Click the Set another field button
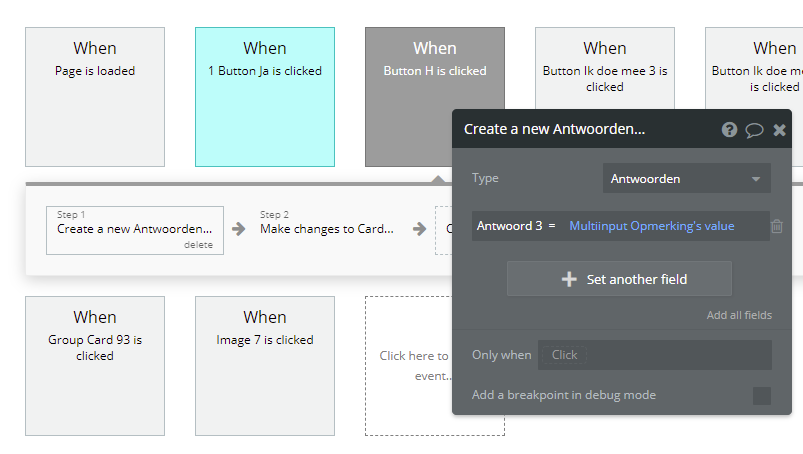The image size is (803, 454). pos(619,279)
